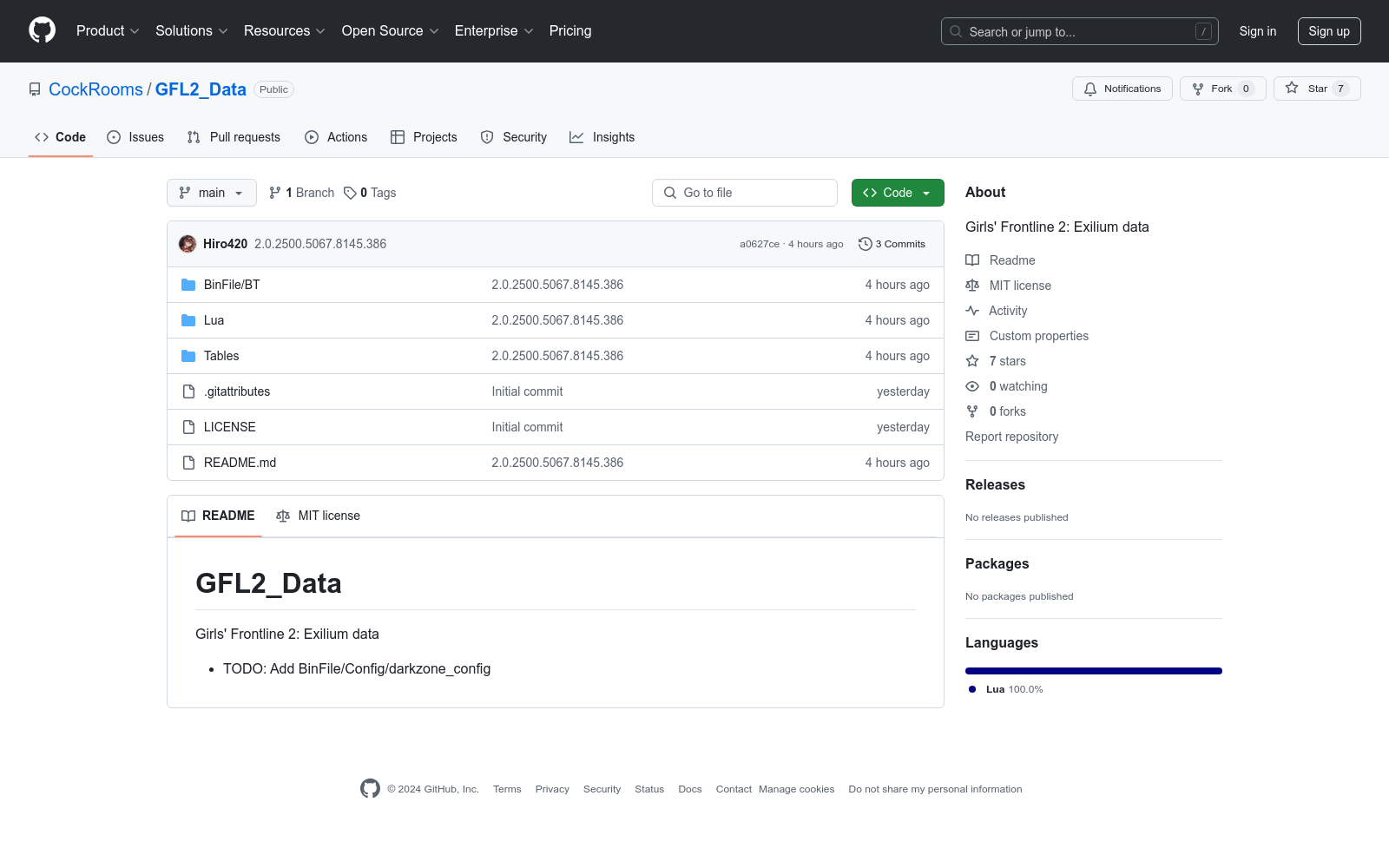Image resolution: width=1389 pixels, height=868 pixels.
Task: Open the README.md file name link
Action: click(240, 463)
